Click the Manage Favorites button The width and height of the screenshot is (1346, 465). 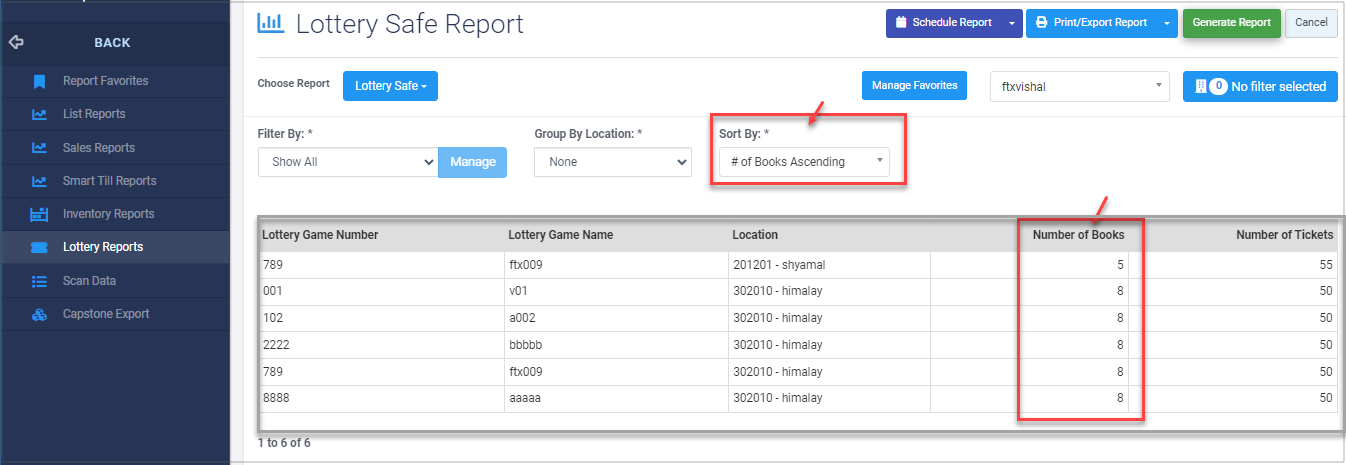click(914, 86)
